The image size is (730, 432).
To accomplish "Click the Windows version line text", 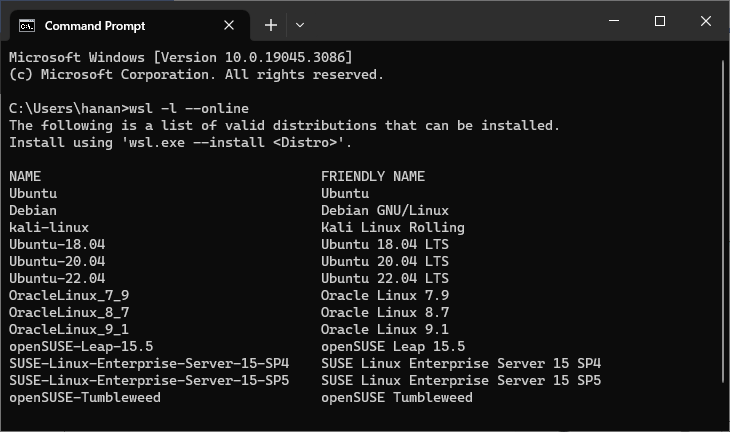I will [181, 57].
